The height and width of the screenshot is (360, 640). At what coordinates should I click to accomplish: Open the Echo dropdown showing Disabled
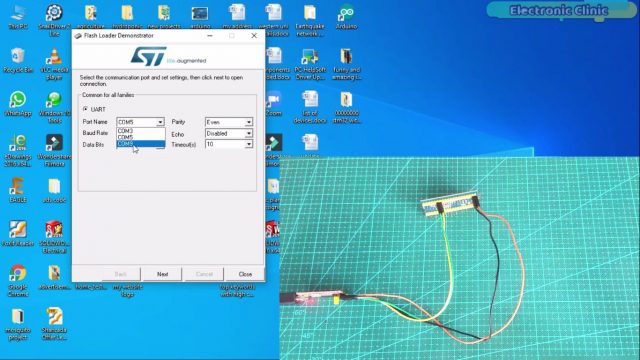(x=229, y=133)
